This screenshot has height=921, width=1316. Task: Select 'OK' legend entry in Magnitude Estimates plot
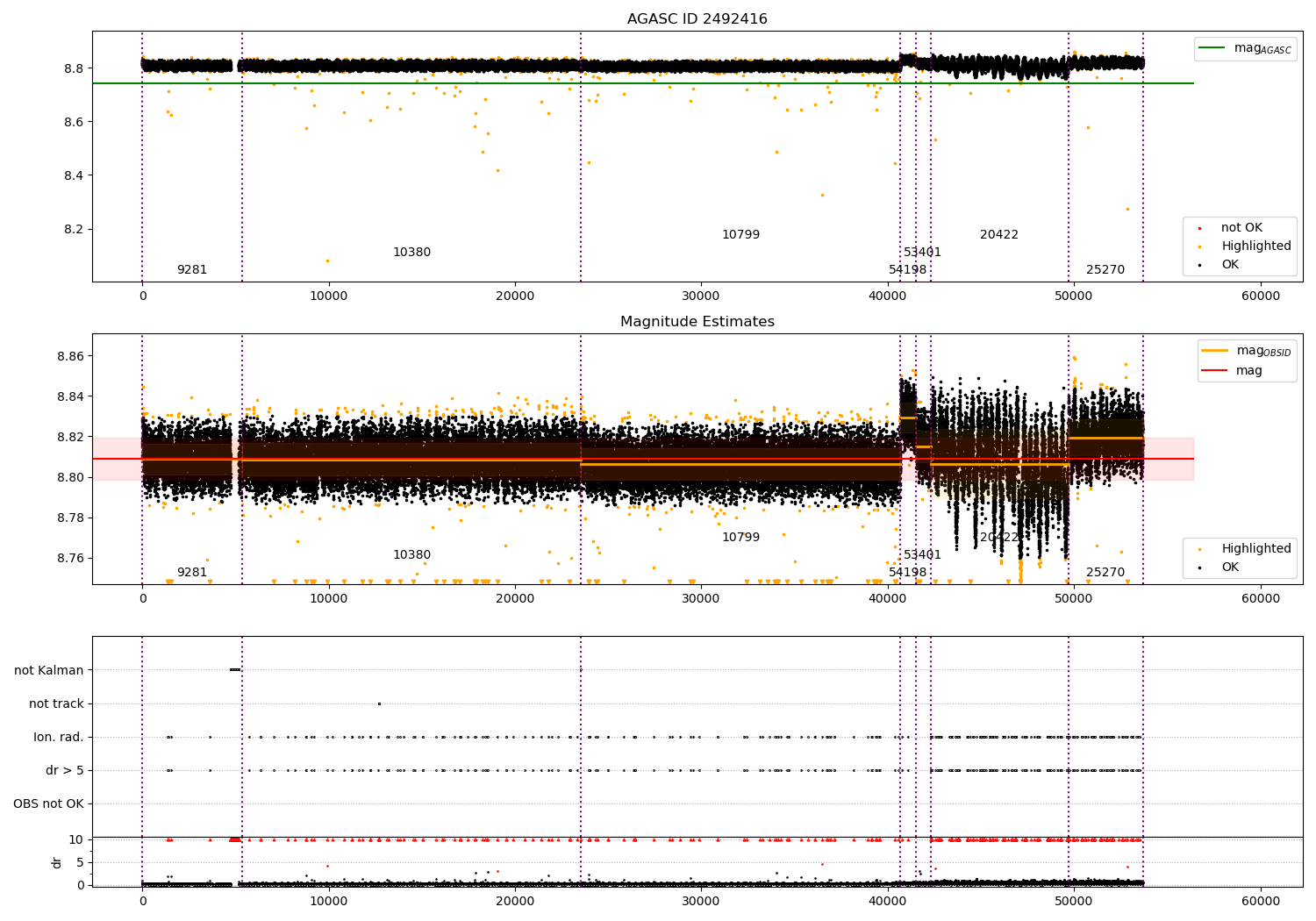1230,568
